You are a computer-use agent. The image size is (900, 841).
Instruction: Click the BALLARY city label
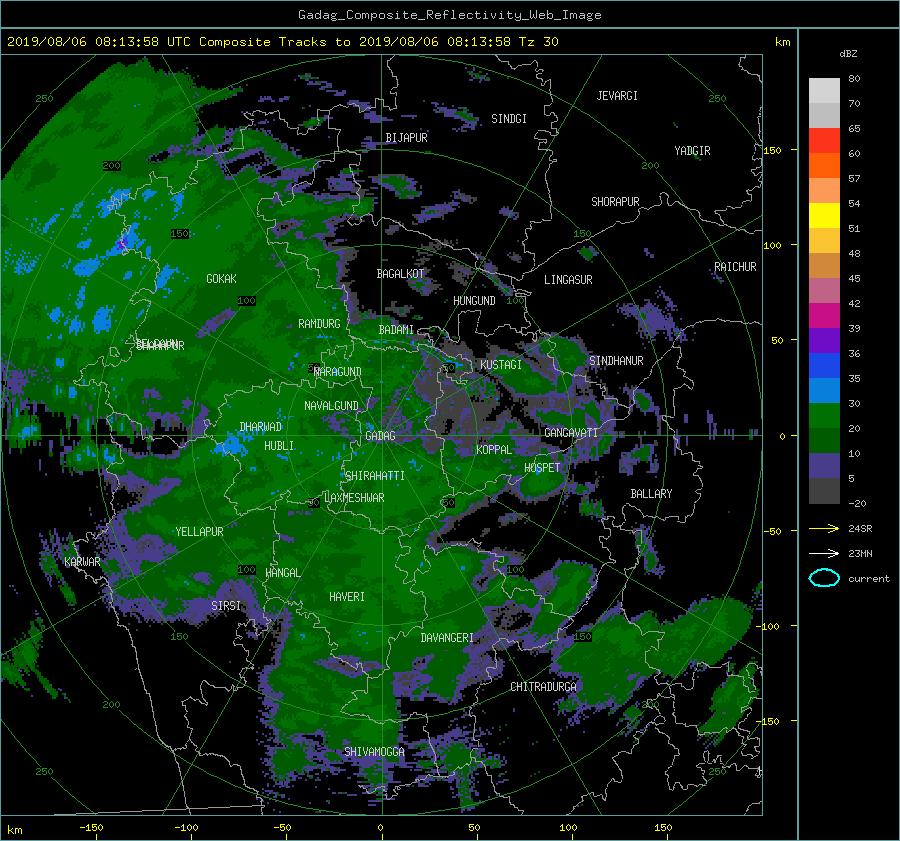651,494
